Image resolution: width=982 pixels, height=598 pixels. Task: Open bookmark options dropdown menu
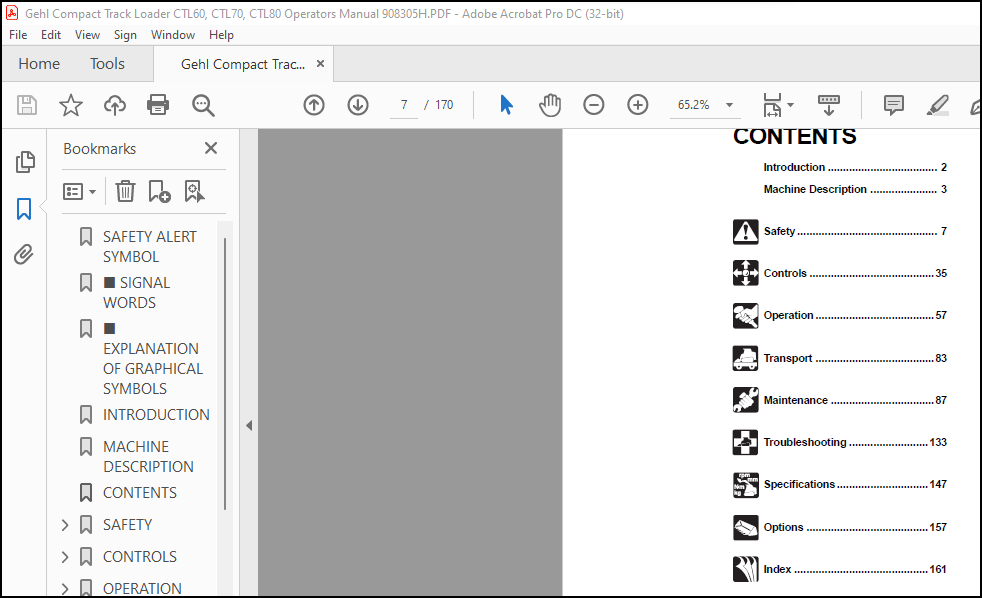[80, 192]
